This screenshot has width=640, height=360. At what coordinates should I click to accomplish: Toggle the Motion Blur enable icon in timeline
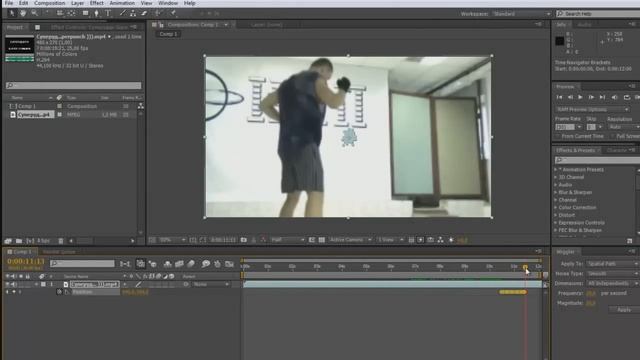pos(191,264)
